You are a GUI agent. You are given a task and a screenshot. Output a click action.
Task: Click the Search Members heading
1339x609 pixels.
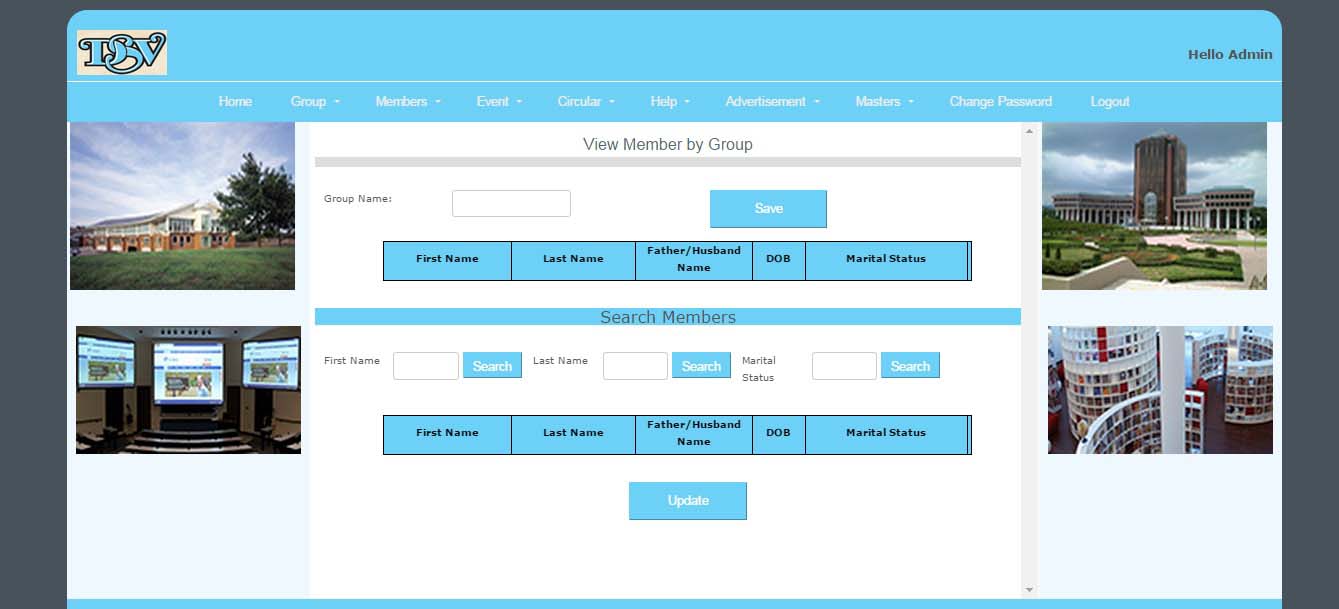pos(668,317)
